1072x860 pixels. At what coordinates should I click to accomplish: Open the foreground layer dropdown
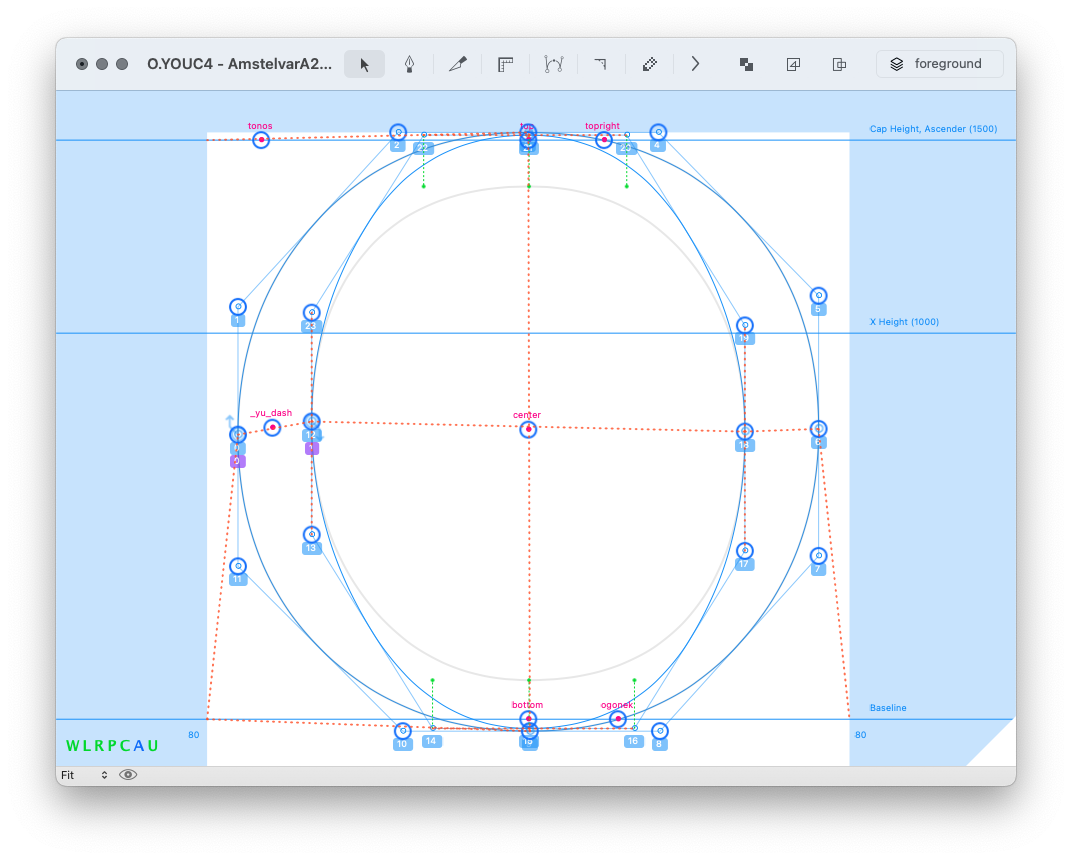point(939,64)
